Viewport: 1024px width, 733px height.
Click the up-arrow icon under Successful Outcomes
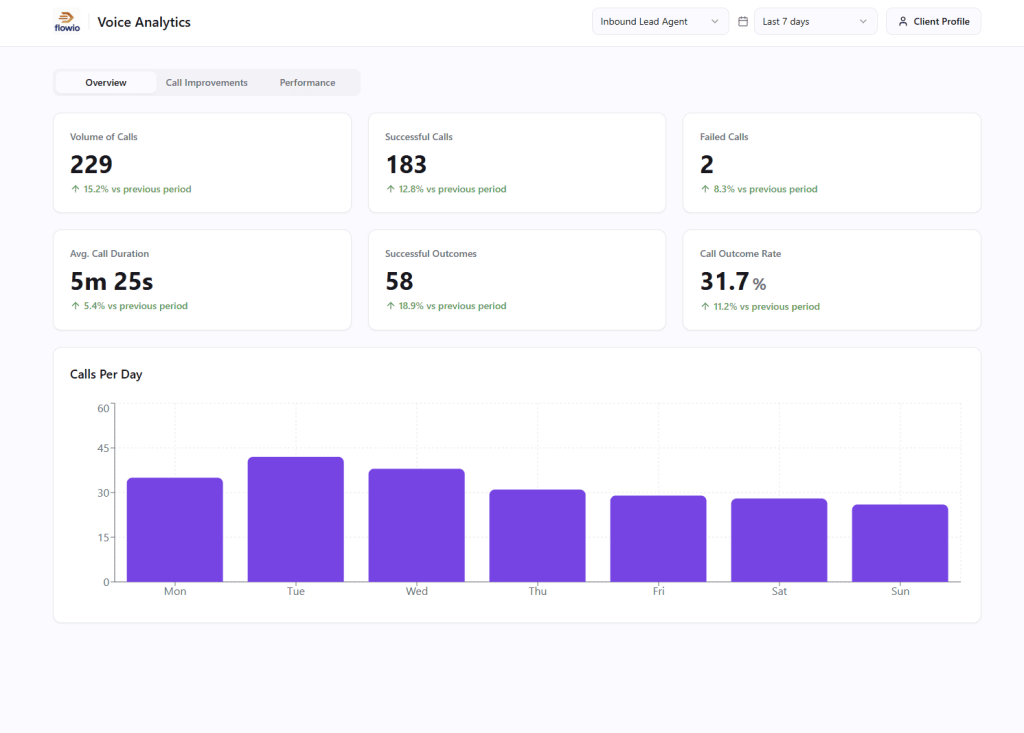coord(390,305)
